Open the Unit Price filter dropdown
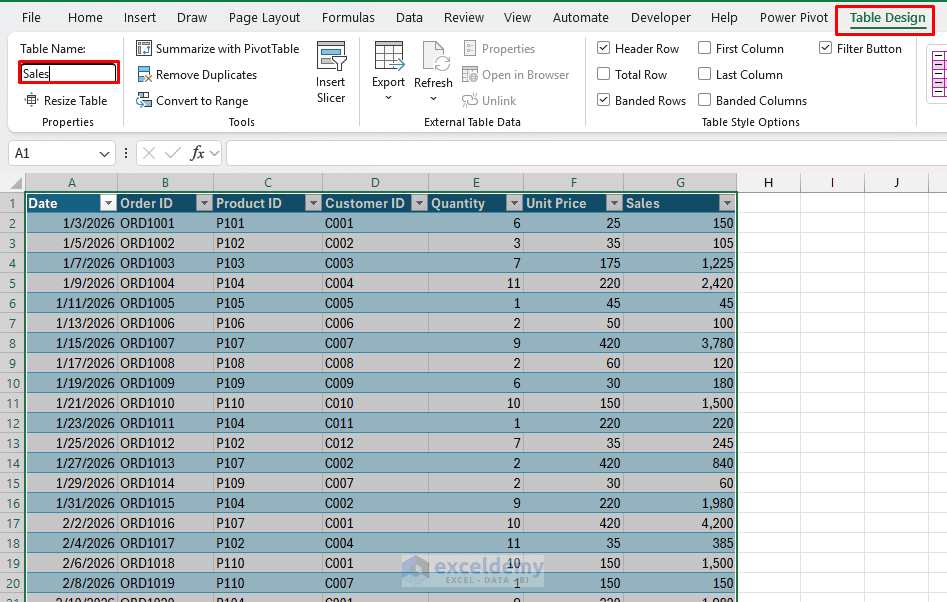 click(x=614, y=203)
